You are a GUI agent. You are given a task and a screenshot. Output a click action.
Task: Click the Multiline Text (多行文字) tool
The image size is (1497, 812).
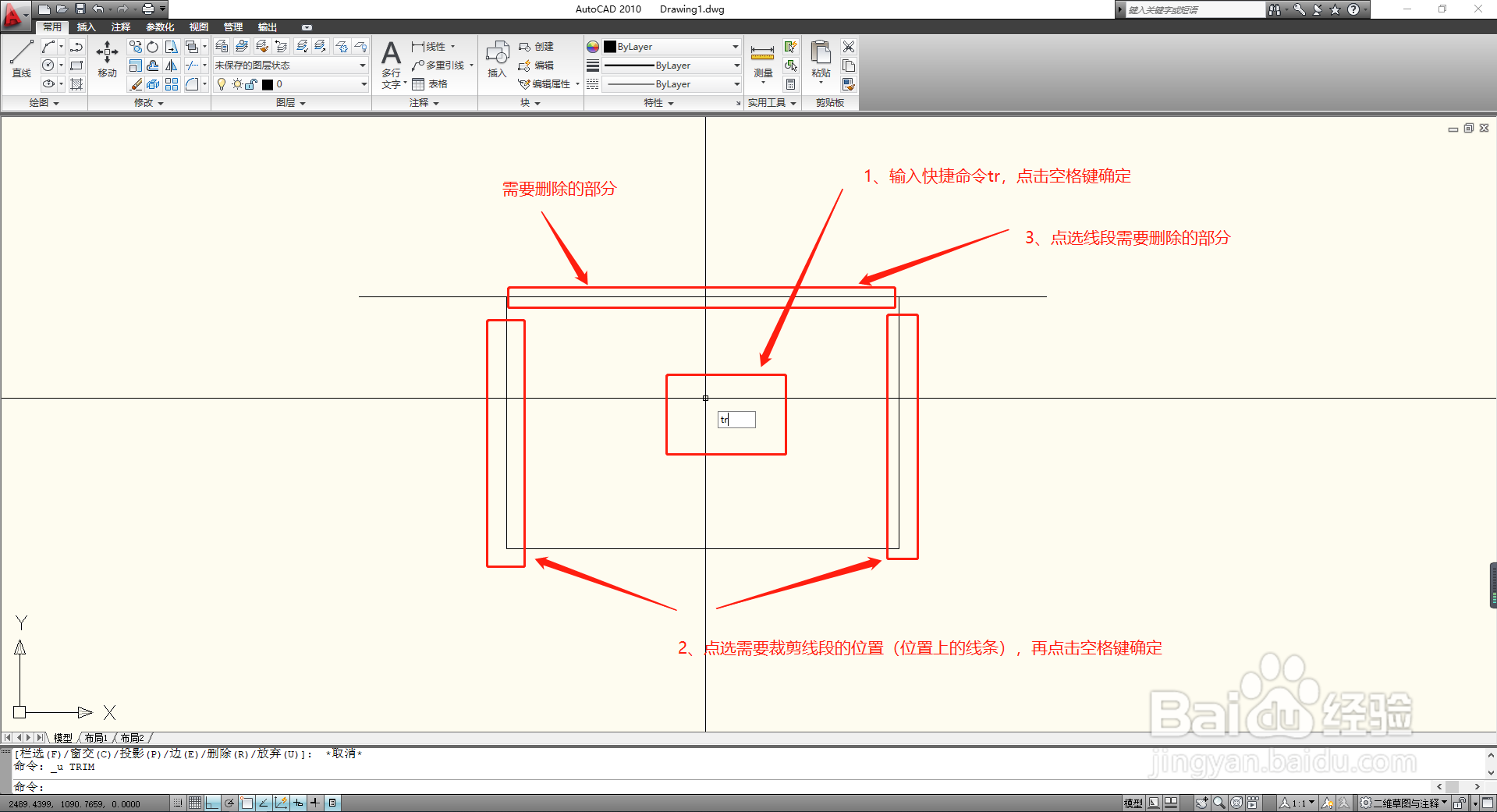click(392, 64)
